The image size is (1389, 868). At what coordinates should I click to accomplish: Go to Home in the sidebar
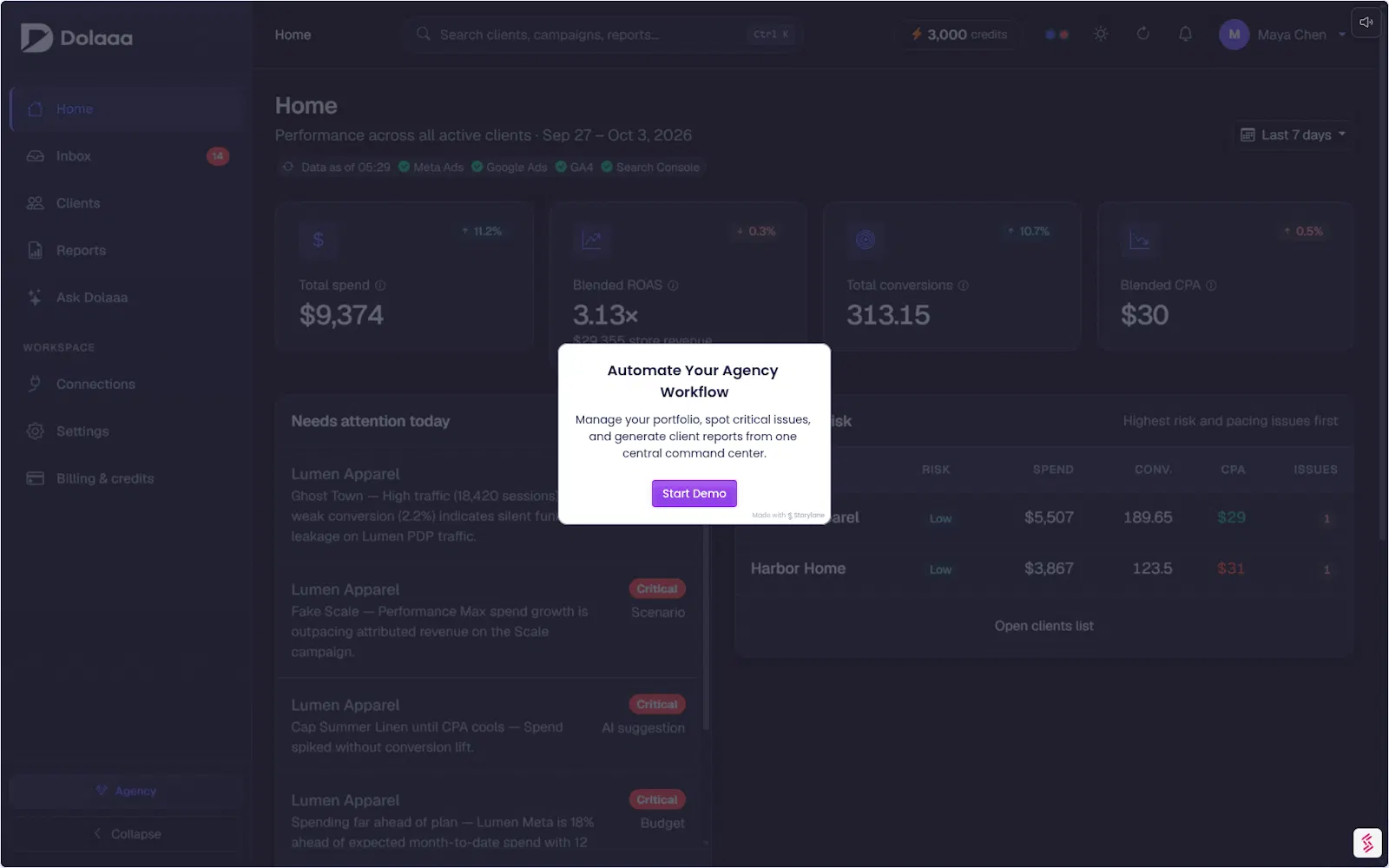(127, 109)
